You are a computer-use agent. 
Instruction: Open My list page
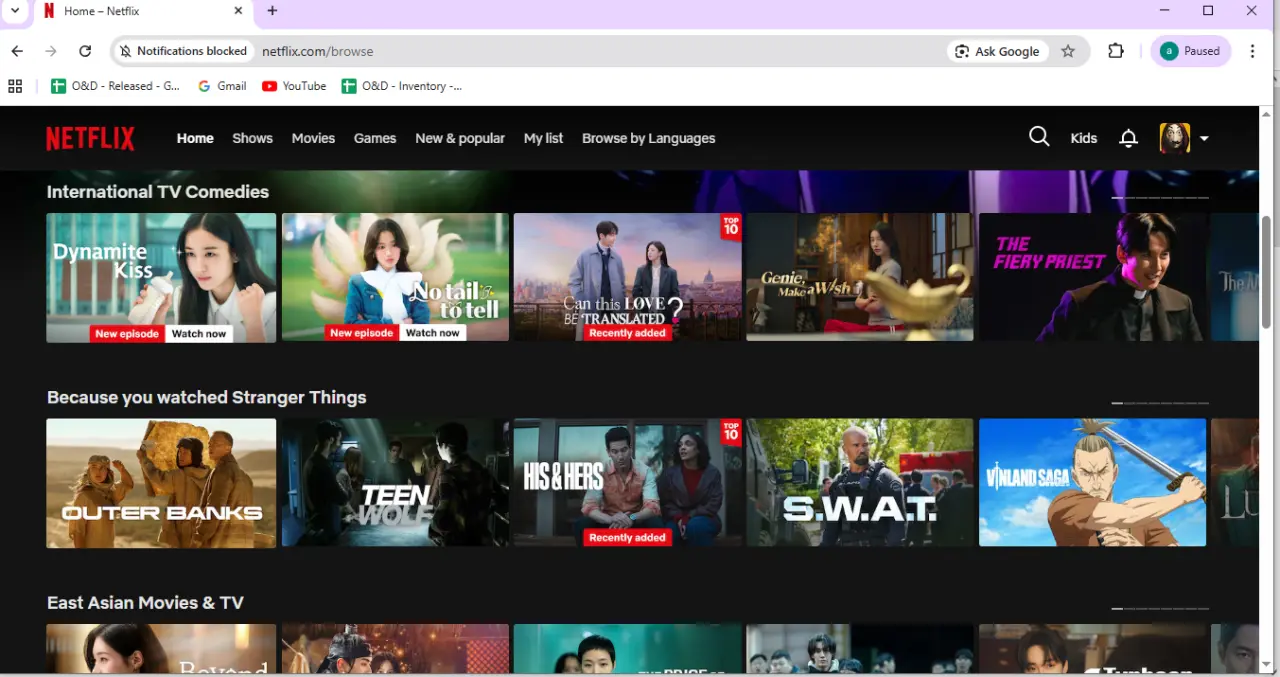544,138
